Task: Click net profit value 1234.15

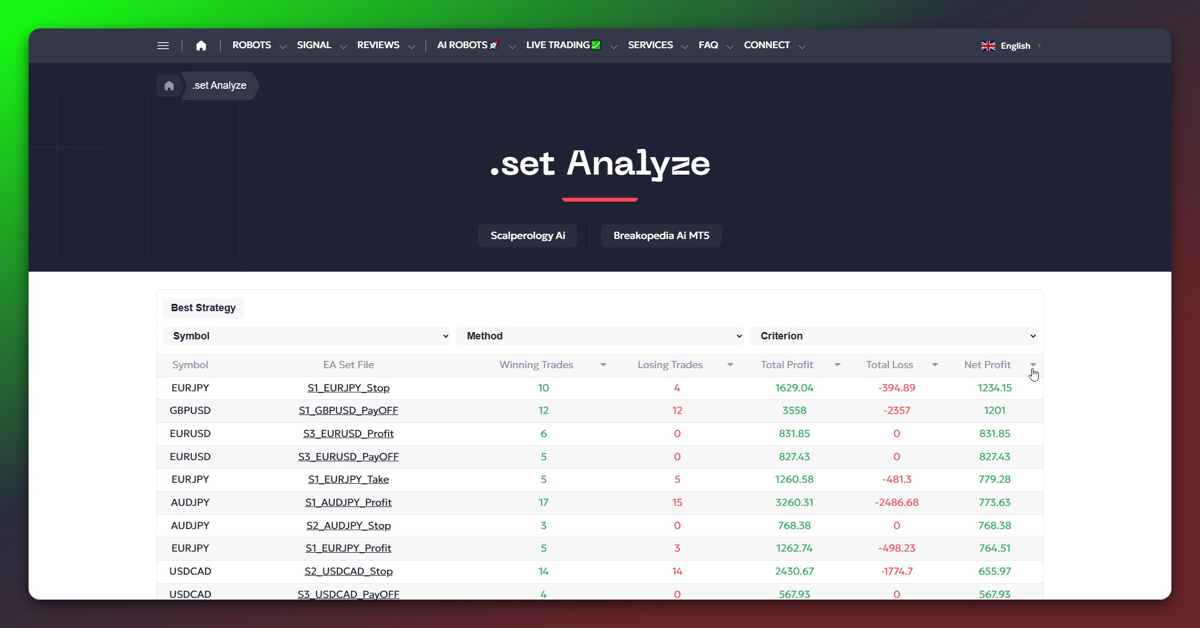Action: tap(995, 388)
